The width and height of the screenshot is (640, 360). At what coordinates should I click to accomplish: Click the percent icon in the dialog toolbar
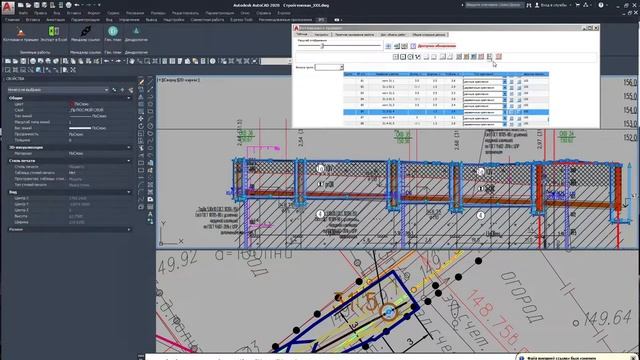pyautogui.click(x=418, y=57)
